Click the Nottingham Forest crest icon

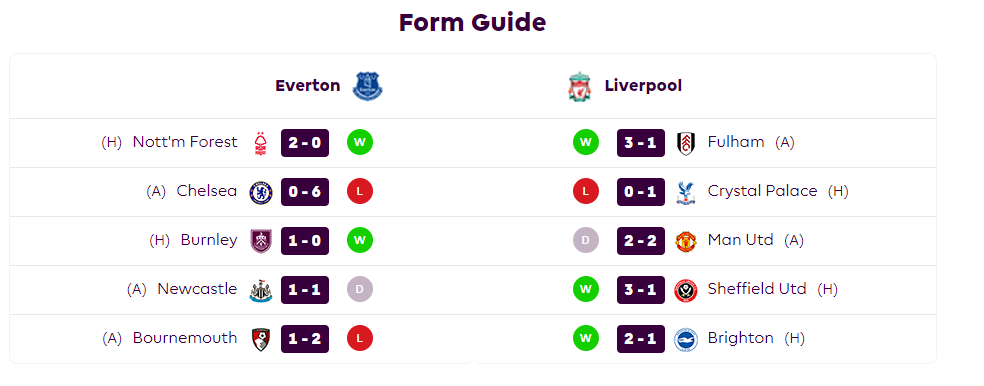coord(260,143)
